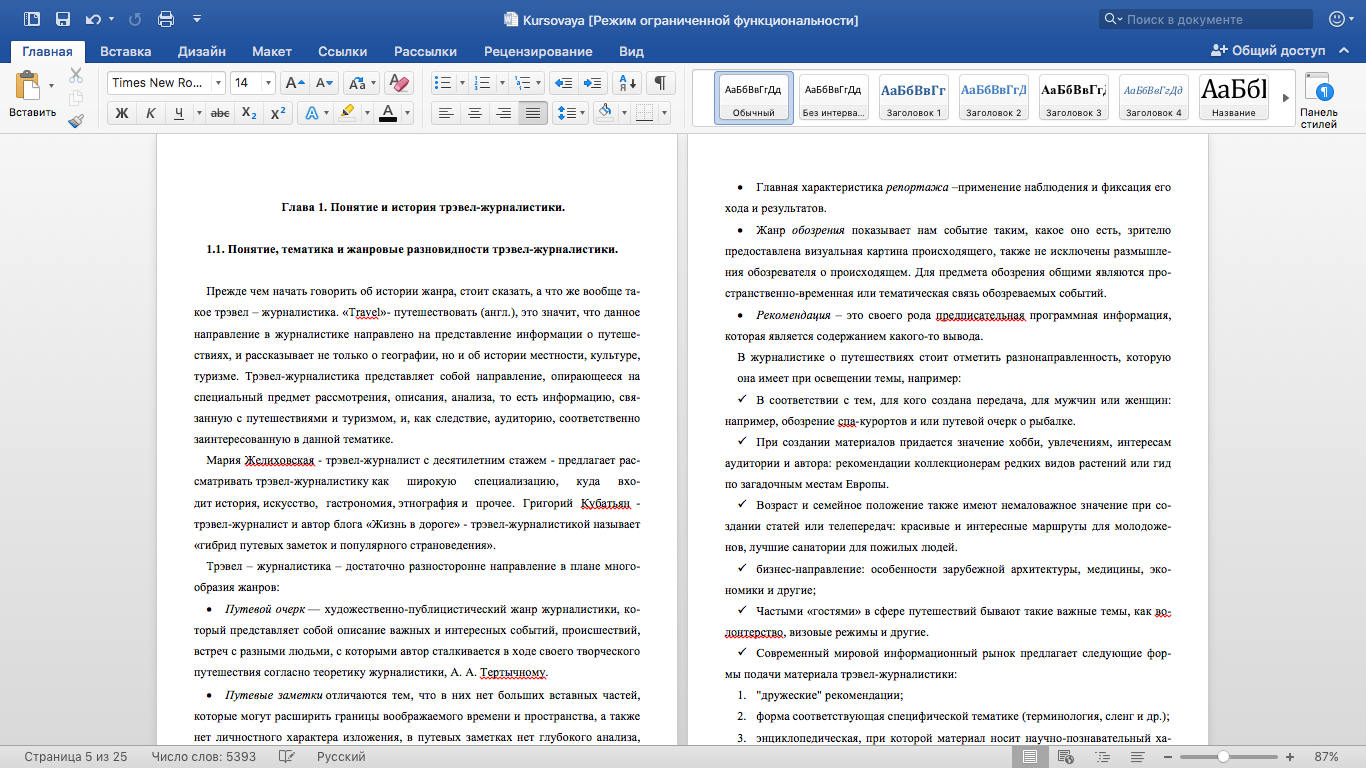This screenshot has width=1366, height=768.
Task: Align text left
Action: tap(446, 113)
